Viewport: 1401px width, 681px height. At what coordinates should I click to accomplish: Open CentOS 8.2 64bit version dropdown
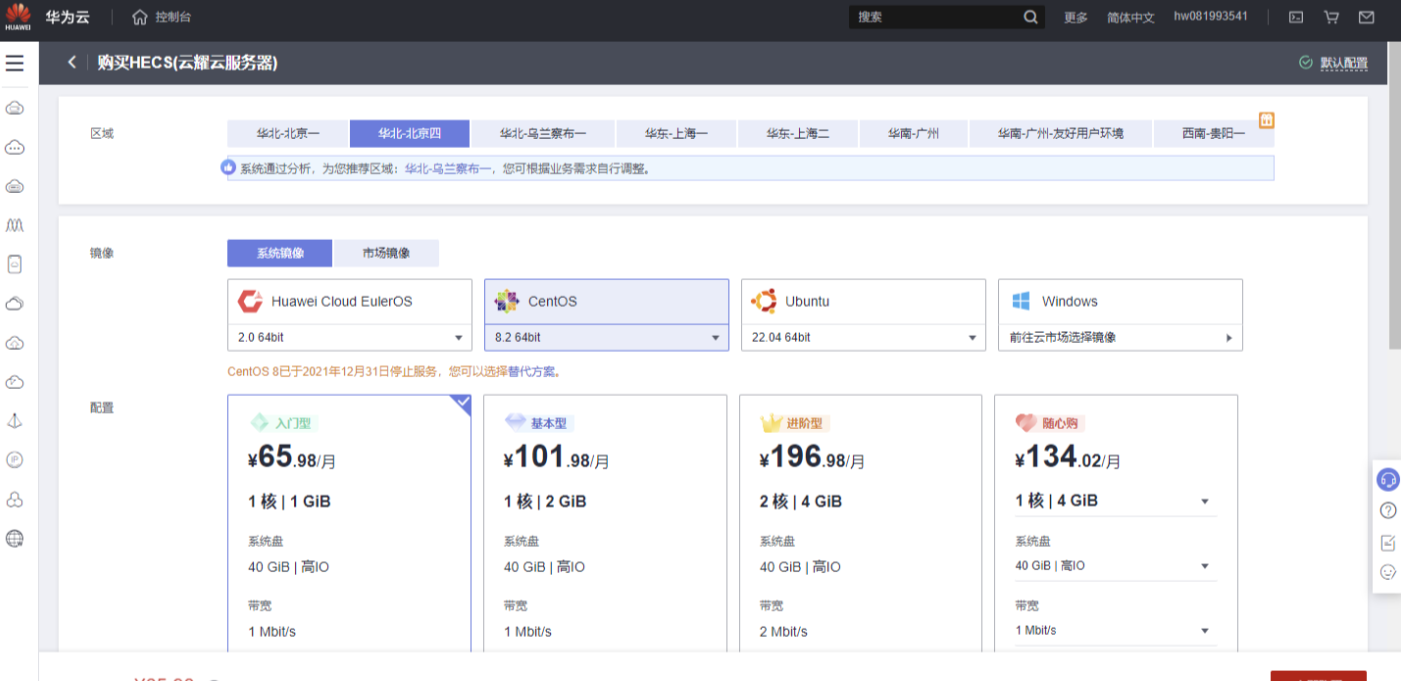(606, 338)
